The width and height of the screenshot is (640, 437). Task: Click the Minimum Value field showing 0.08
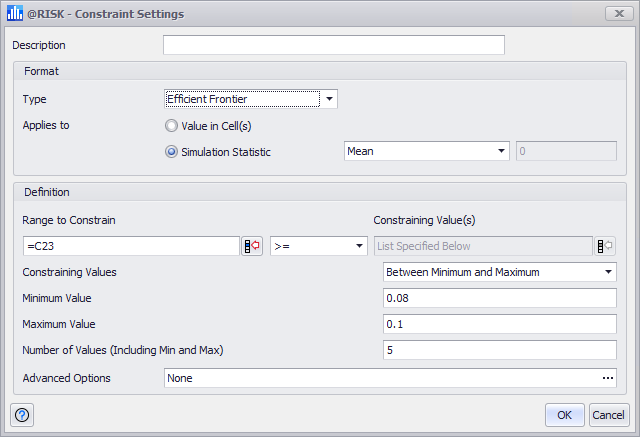click(x=499, y=298)
